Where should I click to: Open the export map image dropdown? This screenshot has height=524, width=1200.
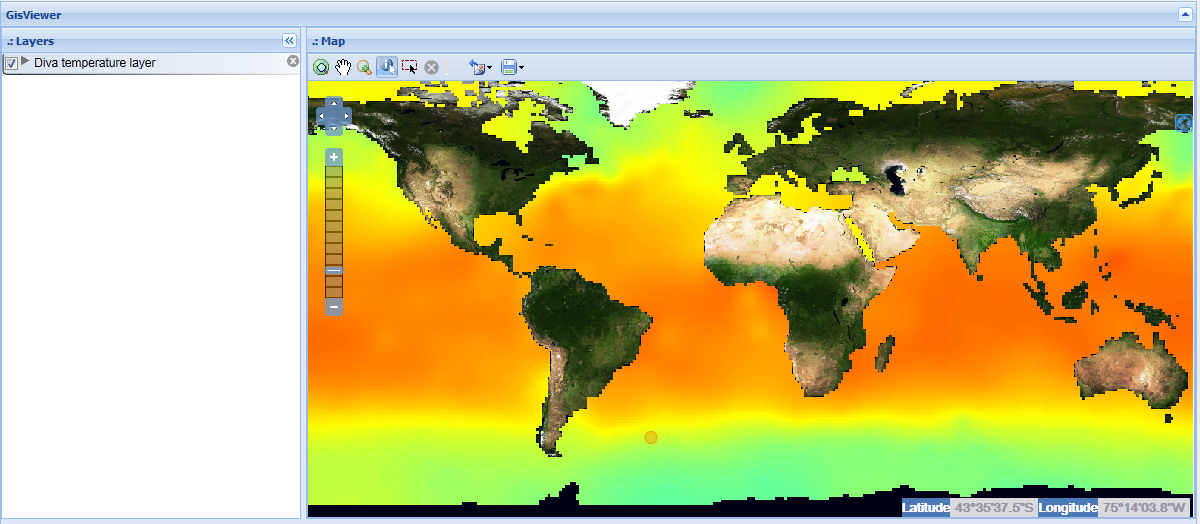tap(480, 67)
